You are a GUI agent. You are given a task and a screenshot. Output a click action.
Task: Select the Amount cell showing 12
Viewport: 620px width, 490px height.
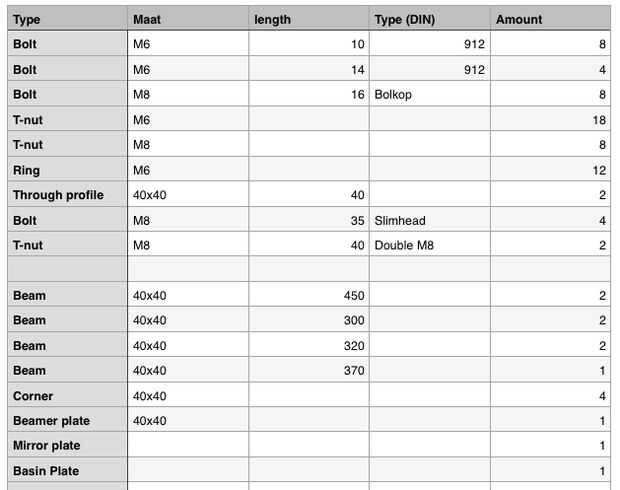pos(549,170)
